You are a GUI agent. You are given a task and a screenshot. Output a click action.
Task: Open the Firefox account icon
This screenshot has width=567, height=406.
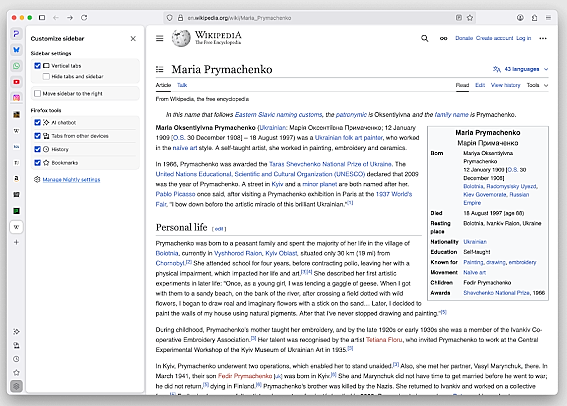(x=520, y=17)
